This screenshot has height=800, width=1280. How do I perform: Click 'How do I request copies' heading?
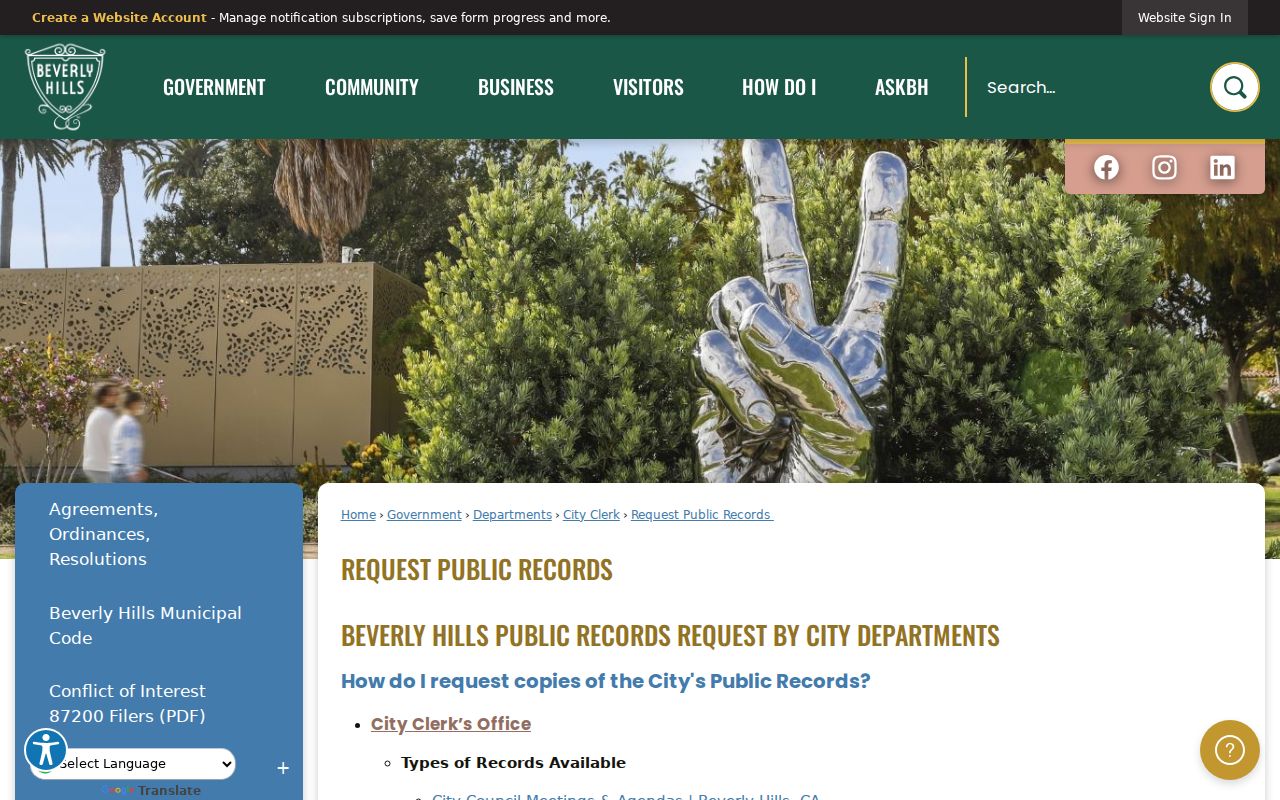tap(606, 681)
